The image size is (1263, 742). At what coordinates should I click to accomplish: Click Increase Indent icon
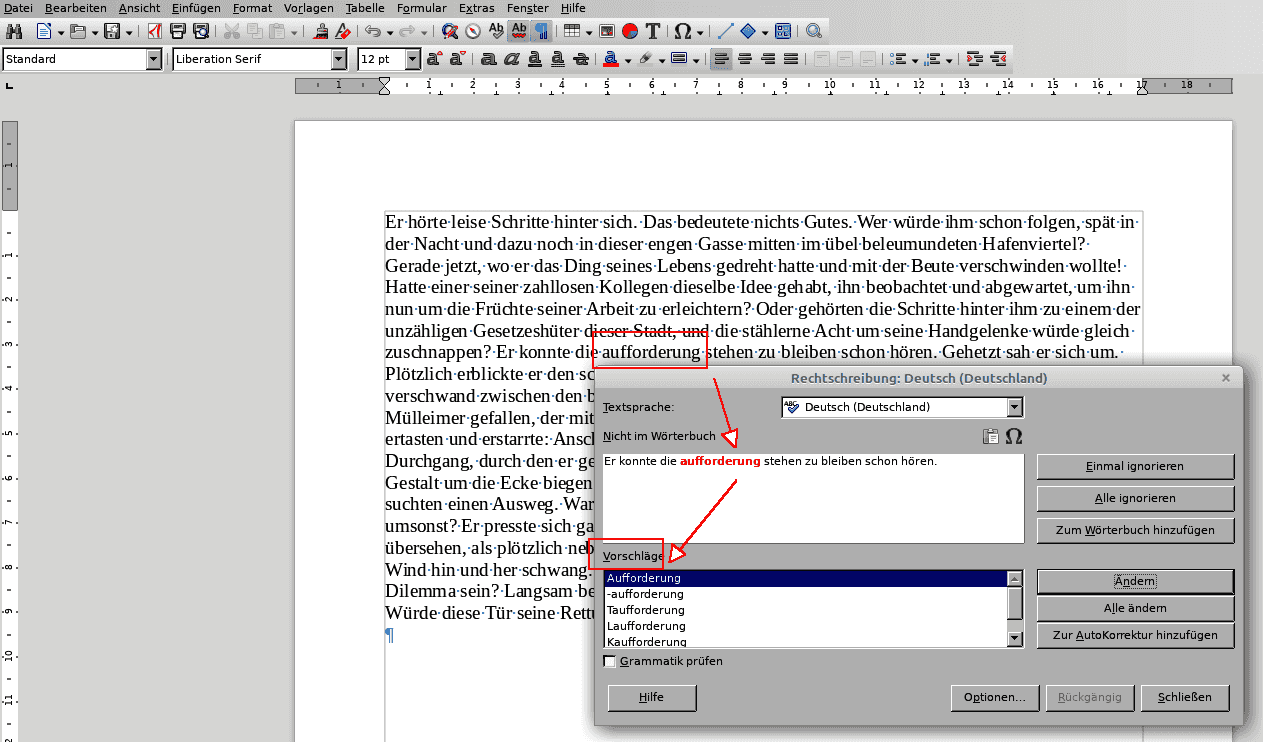coord(974,59)
